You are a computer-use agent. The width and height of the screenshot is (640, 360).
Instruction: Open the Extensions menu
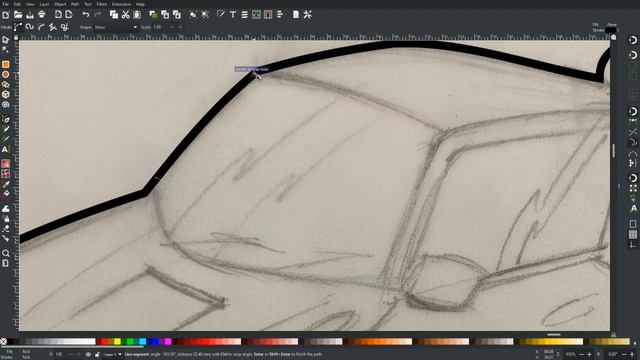[122, 4]
